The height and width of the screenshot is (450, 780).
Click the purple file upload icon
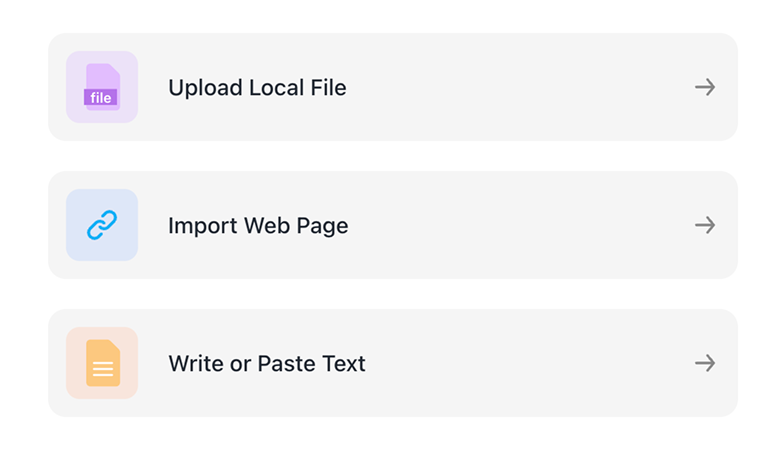click(102, 87)
